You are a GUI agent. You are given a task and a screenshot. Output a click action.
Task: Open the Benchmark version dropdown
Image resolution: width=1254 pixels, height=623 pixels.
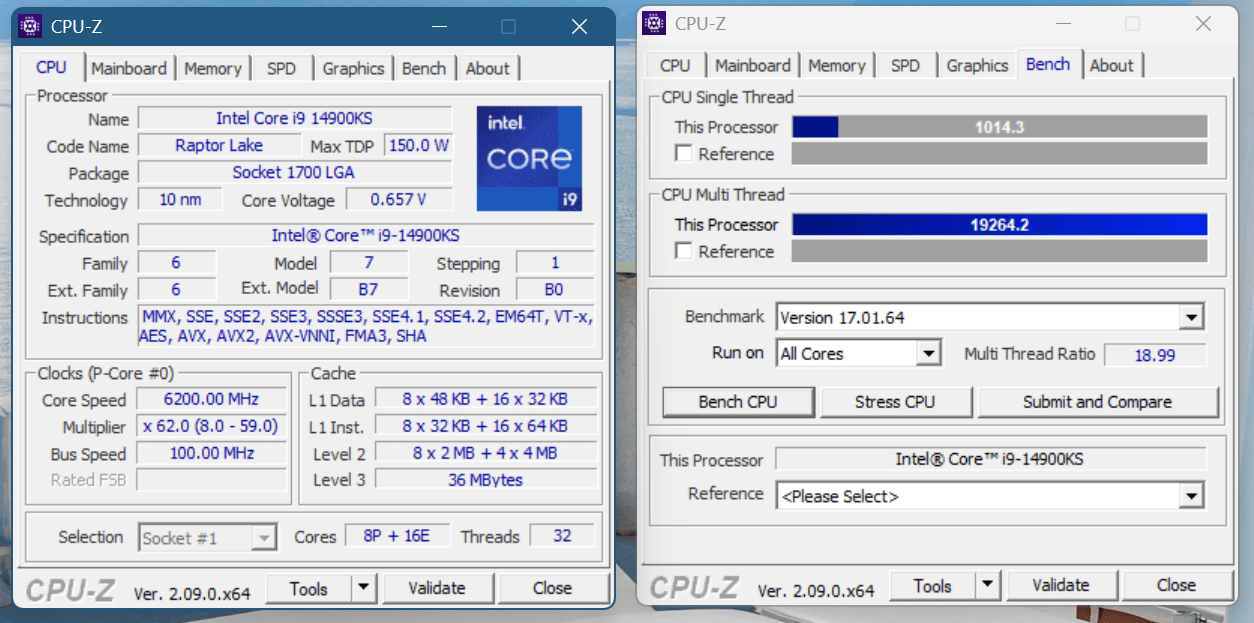1191,318
